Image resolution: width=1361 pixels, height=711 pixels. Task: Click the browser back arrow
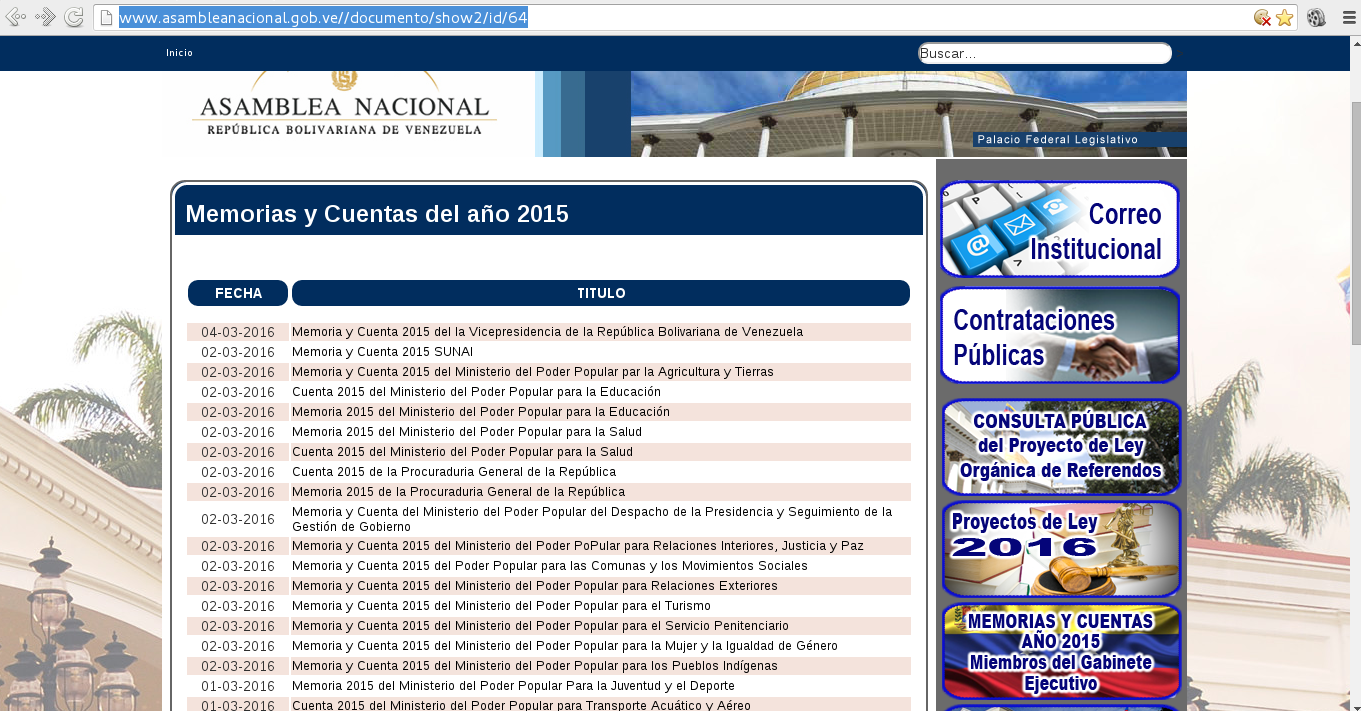tap(16, 17)
